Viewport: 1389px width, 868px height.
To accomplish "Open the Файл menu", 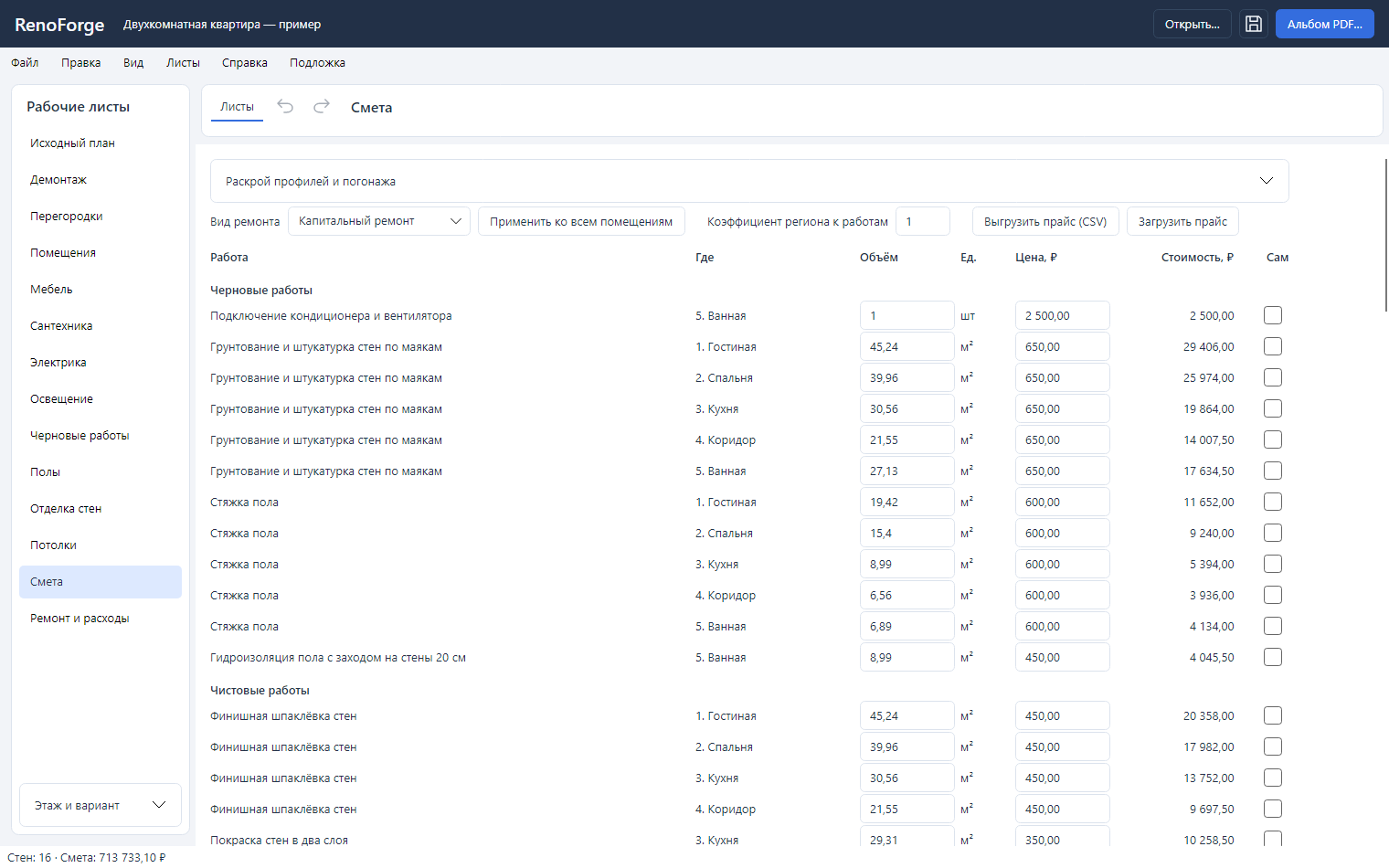I will (25, 63).
